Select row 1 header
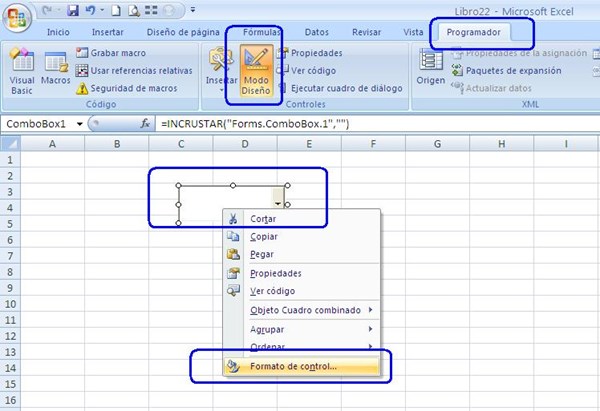This screenshot has height=411, width=600. coord(10,160)
